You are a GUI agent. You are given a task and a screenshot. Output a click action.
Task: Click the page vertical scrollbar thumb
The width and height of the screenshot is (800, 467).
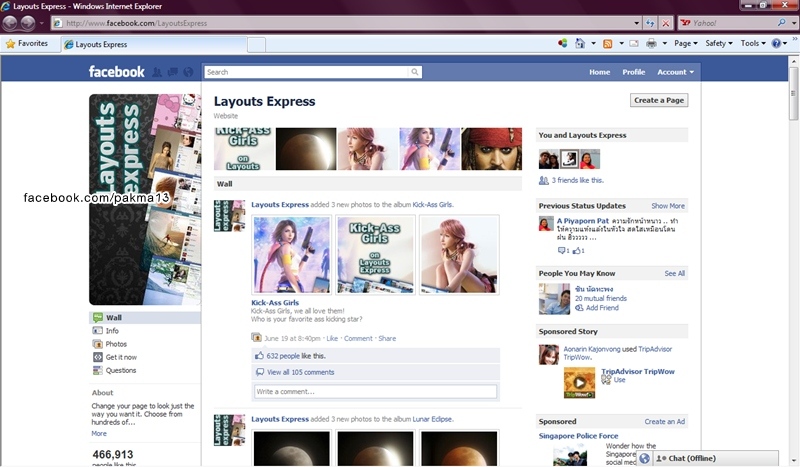click(793, 93)
